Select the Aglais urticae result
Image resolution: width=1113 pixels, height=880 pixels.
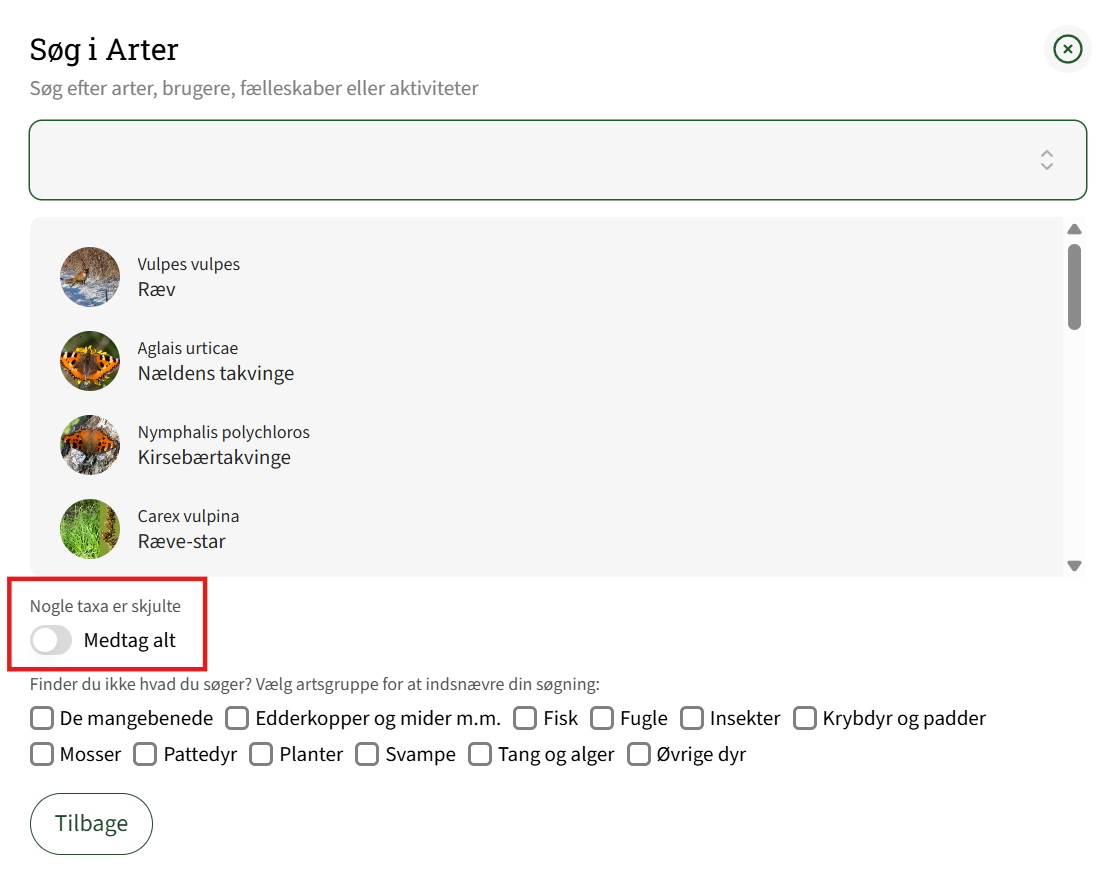pyautogui.click(x=547, y=361)
